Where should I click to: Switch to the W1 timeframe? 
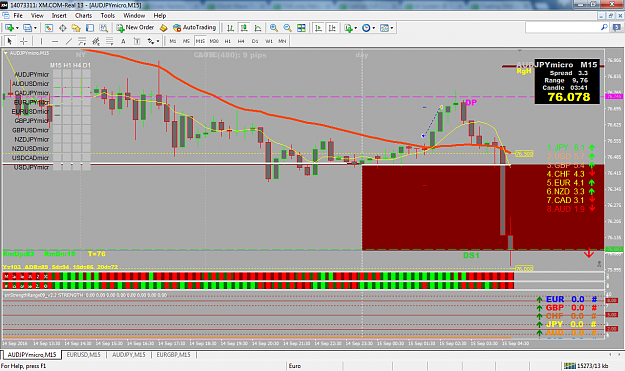(x=269, y=41)
